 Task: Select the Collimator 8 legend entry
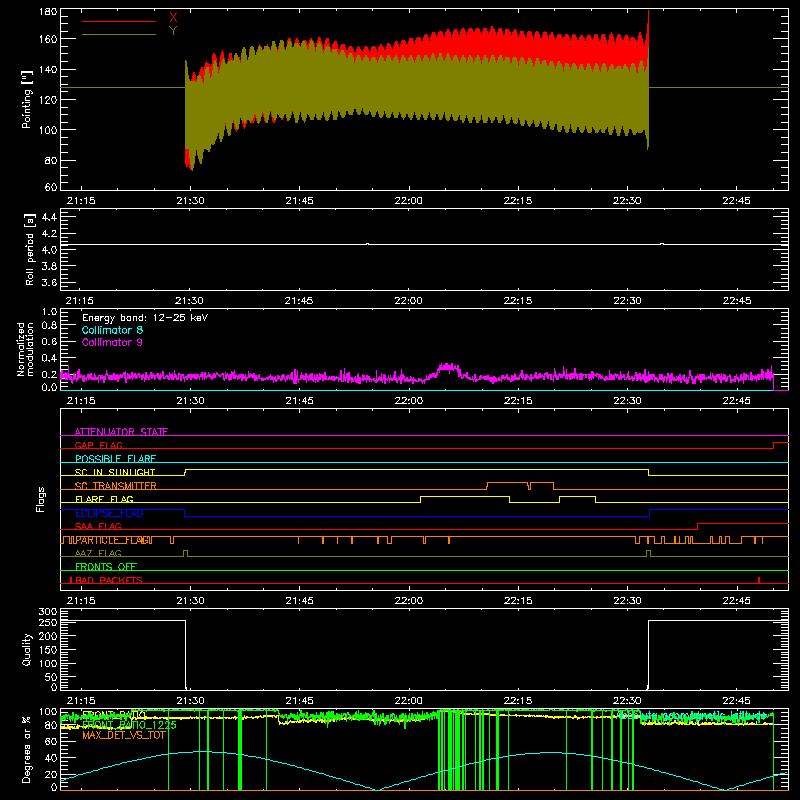[x=112, y=330]
